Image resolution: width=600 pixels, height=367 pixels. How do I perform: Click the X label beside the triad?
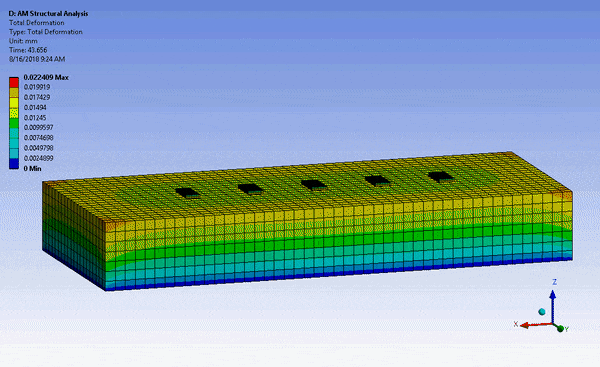pyautogui.click(x=516, y=324)
